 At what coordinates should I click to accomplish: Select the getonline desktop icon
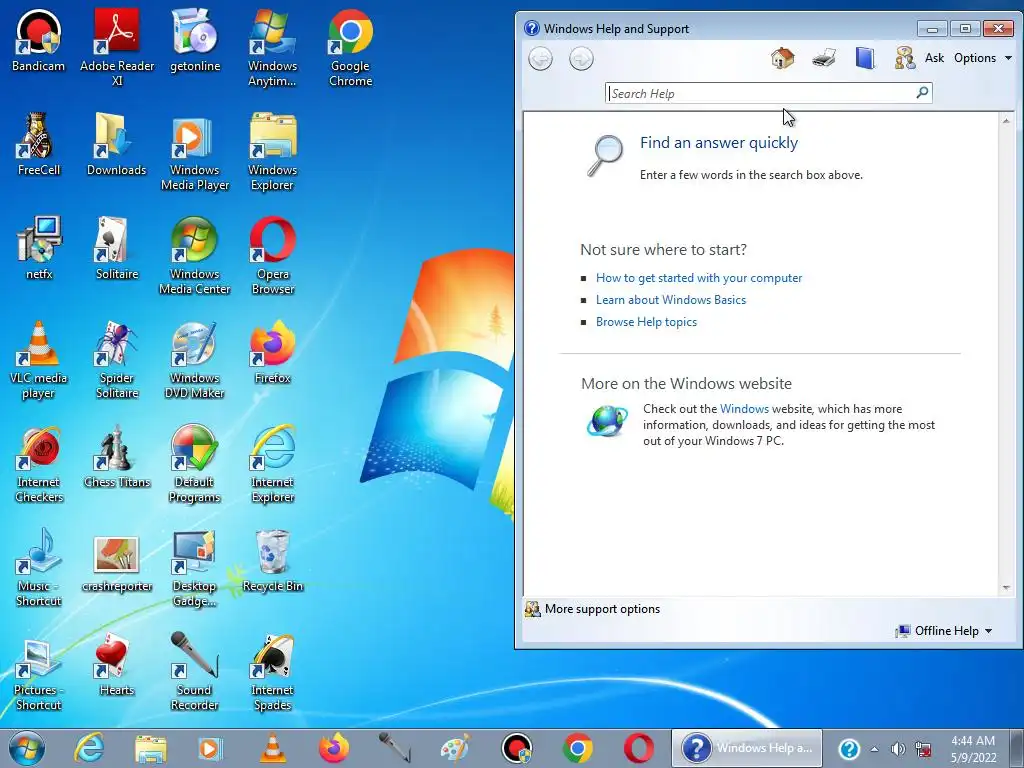point(195,40)
